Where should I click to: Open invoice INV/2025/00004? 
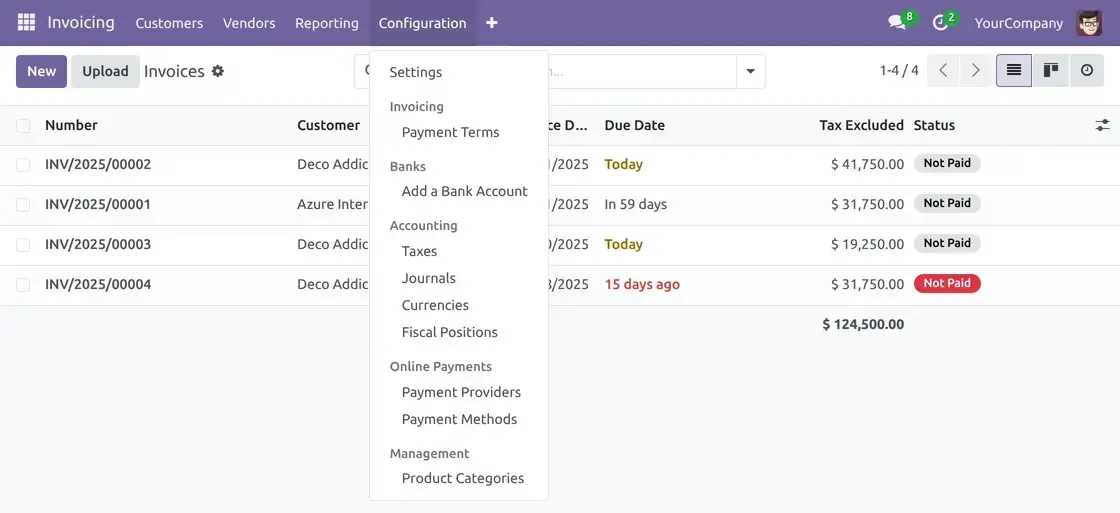pyautogui.click(x=98, y=284)
